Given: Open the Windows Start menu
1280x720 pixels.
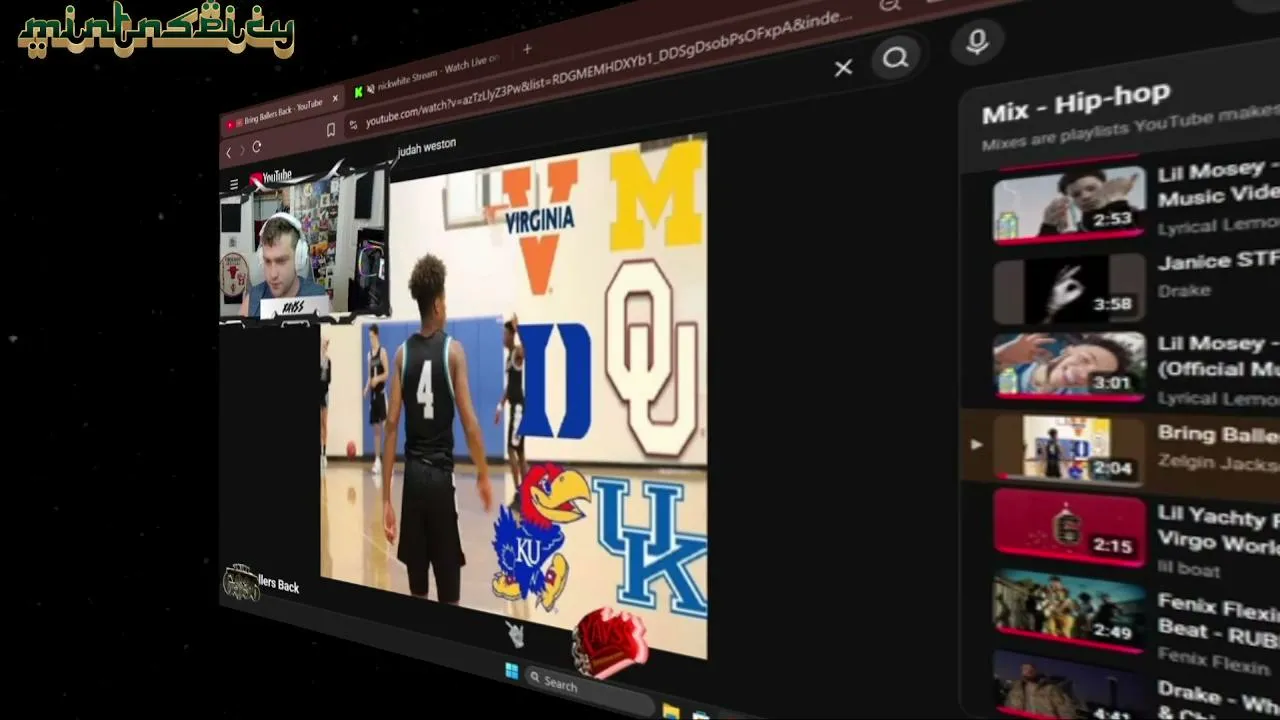Looking at the screenshot, I should [512, 670].
